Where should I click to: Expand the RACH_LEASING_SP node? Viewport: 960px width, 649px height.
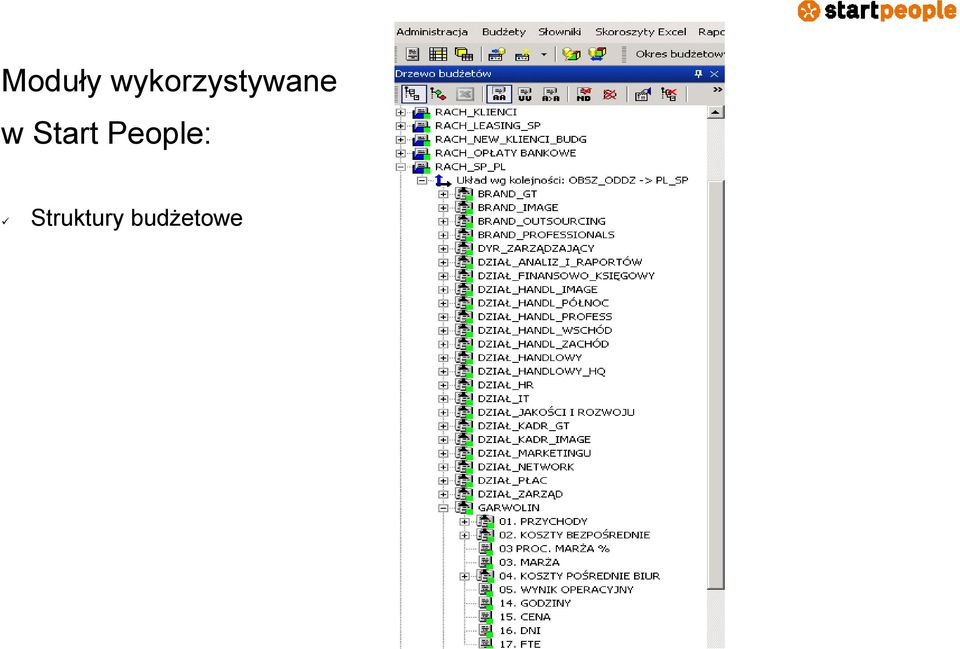coord(400,126)
